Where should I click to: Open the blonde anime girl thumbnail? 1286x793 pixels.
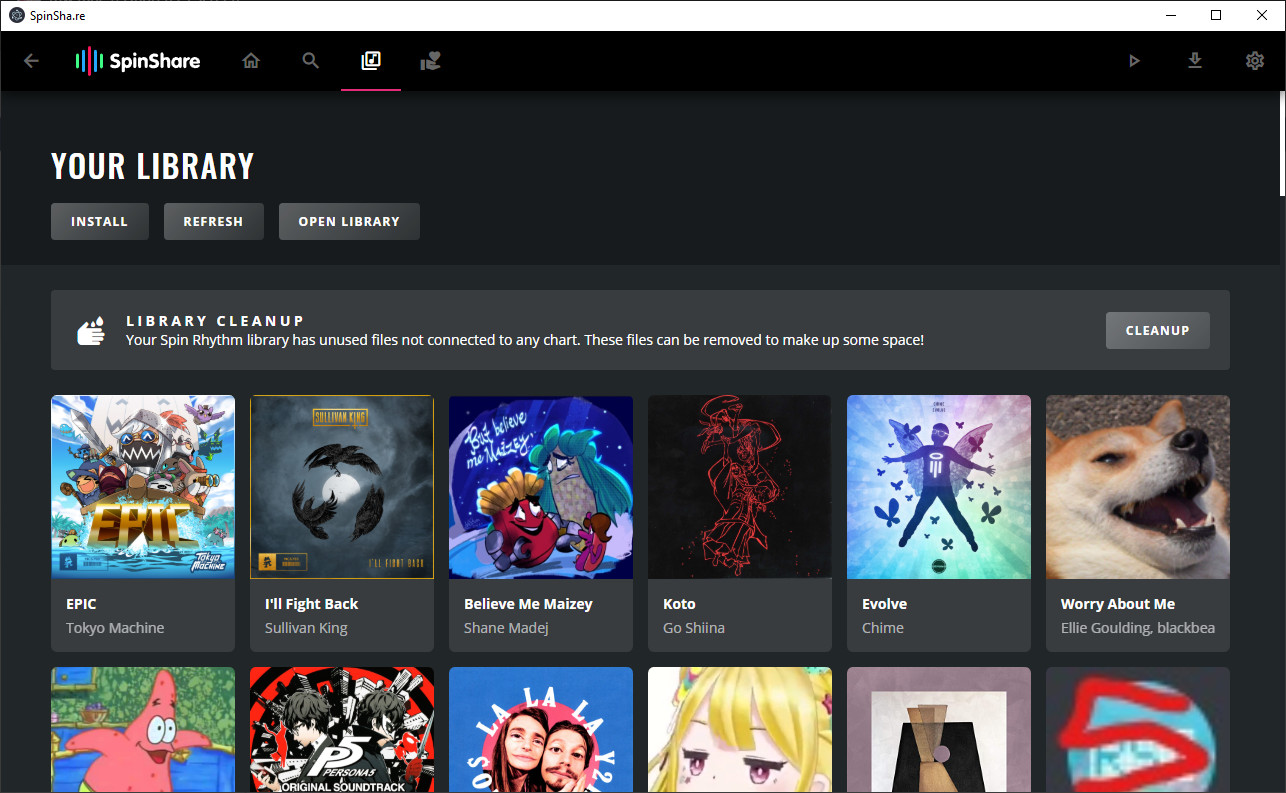[x=740, y=730]
